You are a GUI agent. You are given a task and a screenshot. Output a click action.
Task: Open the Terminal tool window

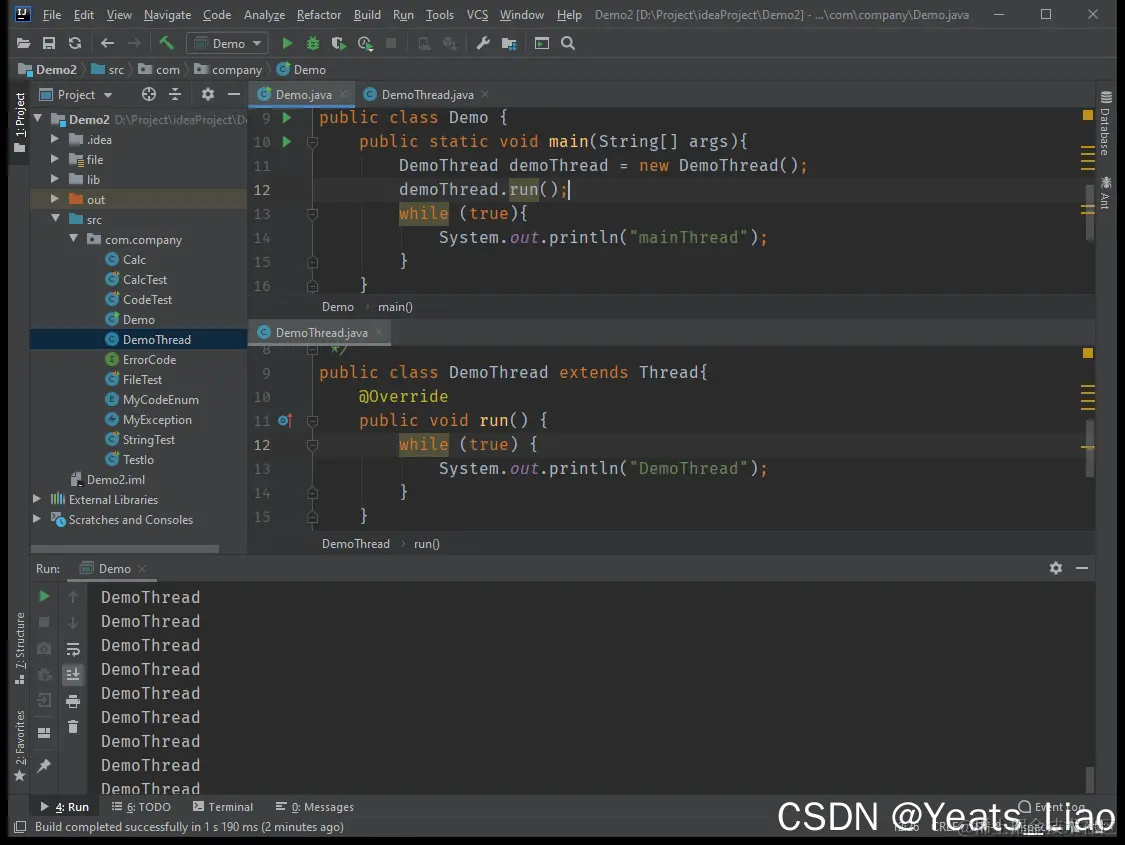coord(223,807)
